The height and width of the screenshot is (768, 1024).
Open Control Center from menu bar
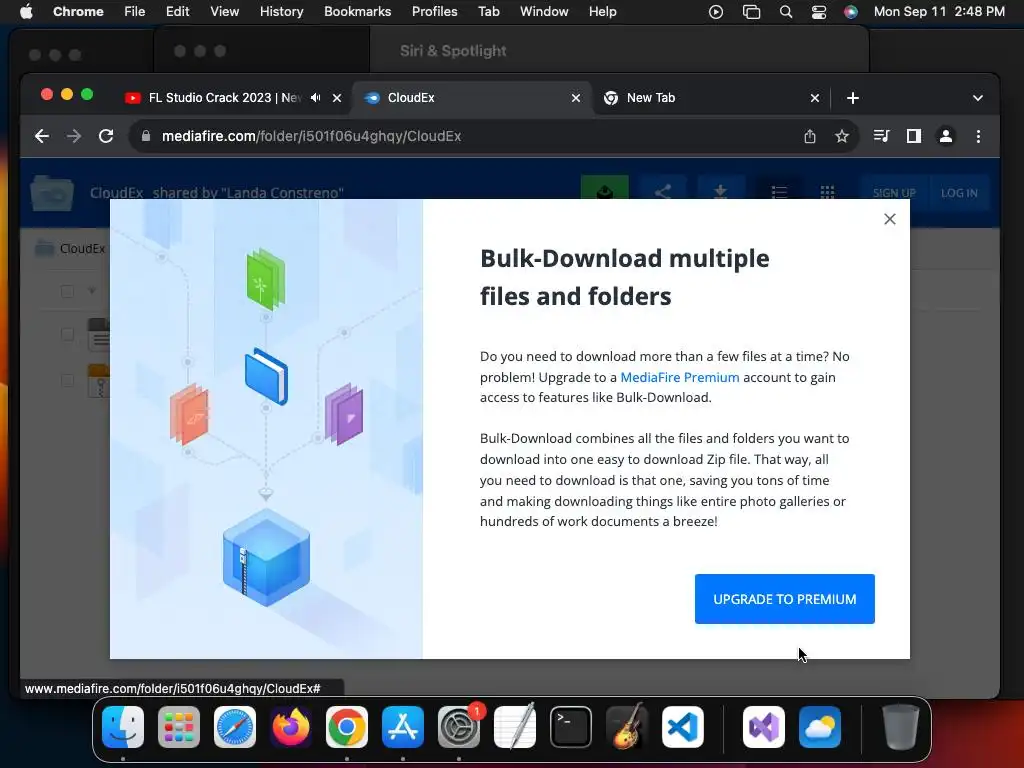818,12
